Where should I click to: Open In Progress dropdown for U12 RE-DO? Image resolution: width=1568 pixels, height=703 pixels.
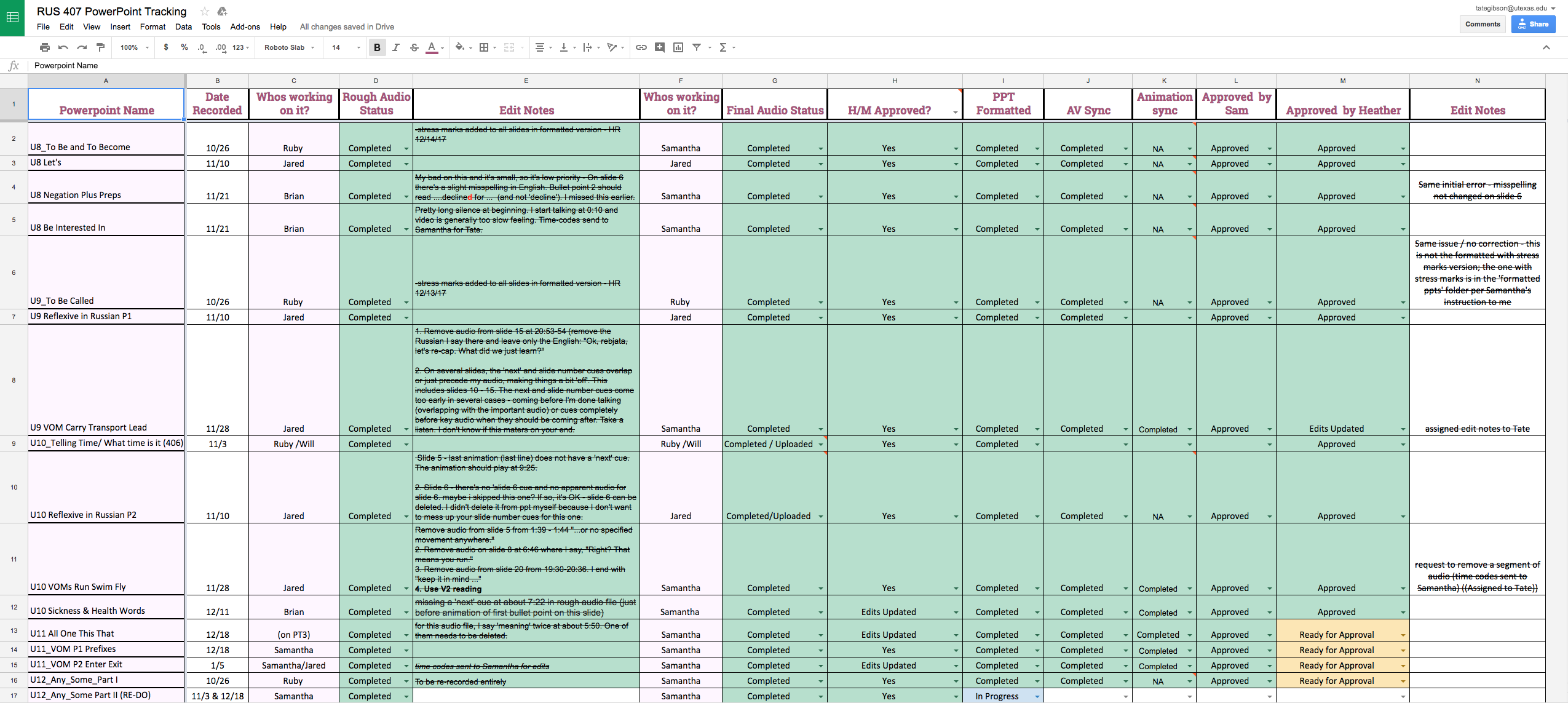1037,696
